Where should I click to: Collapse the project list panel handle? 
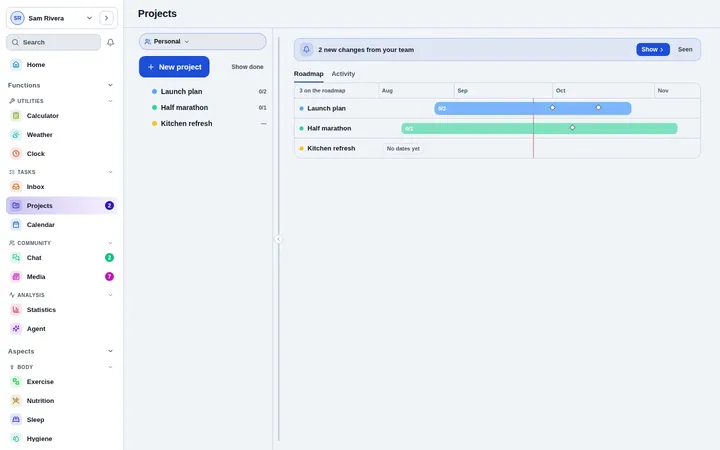[278, 239]
